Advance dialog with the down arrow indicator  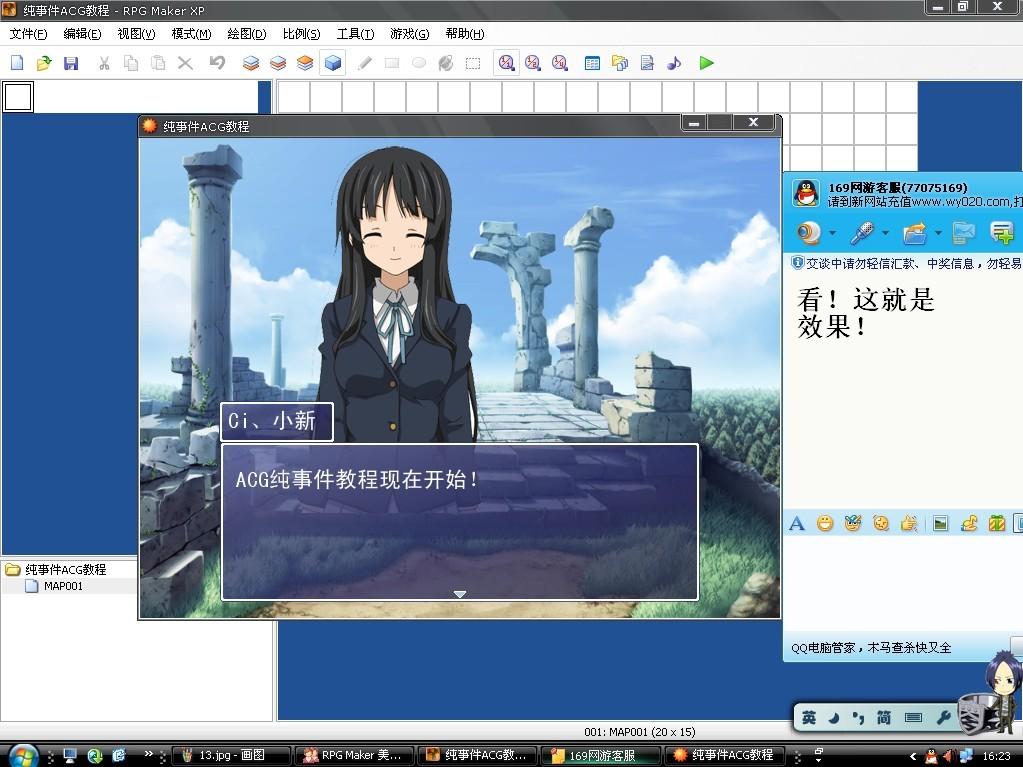pos(460,594)
